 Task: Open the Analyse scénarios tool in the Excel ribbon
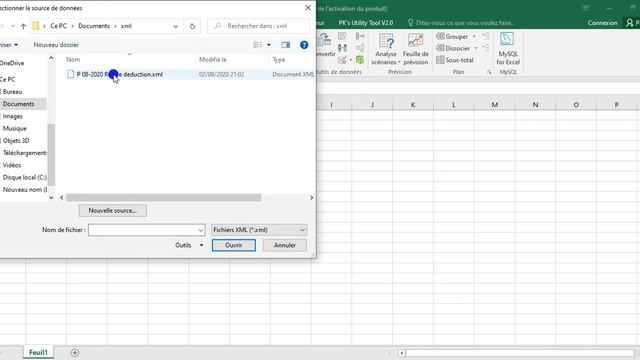386,49
